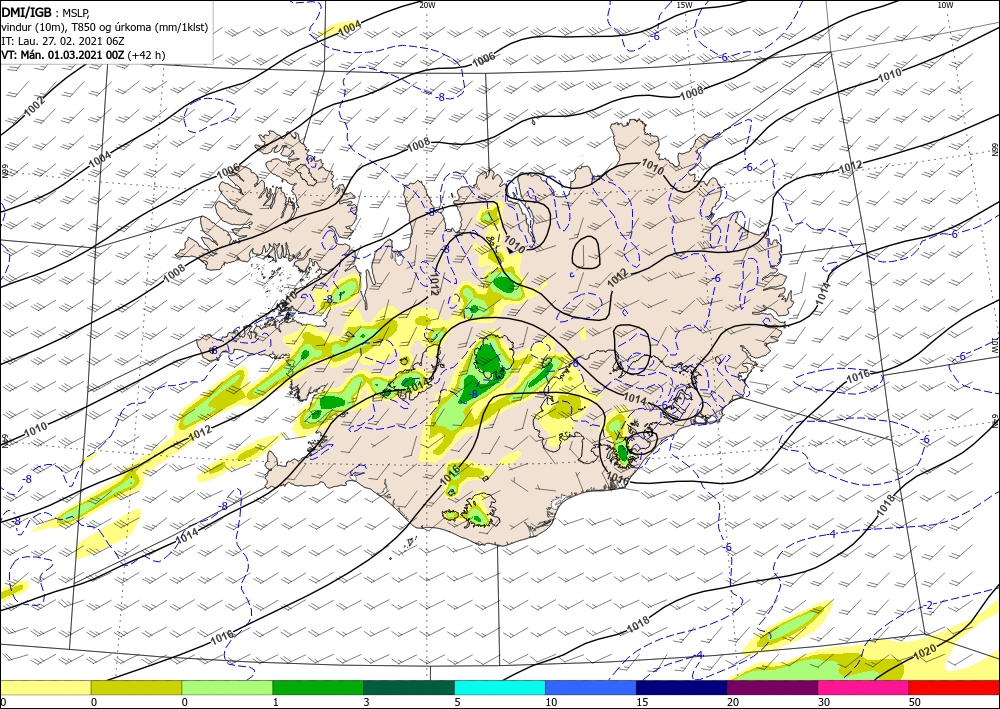
Task: Click the 'VT: Mán. 01.03.2021 00Z' valid time
Action: (x=63, y=55)
